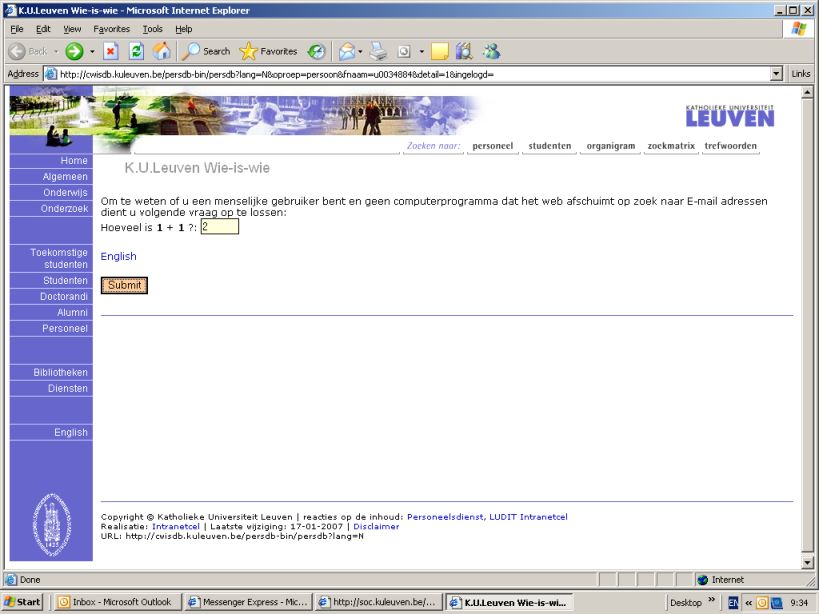Stop loading the page with the red X icon
The width and height of the screenshot is (819, 614).
point(112,51)
